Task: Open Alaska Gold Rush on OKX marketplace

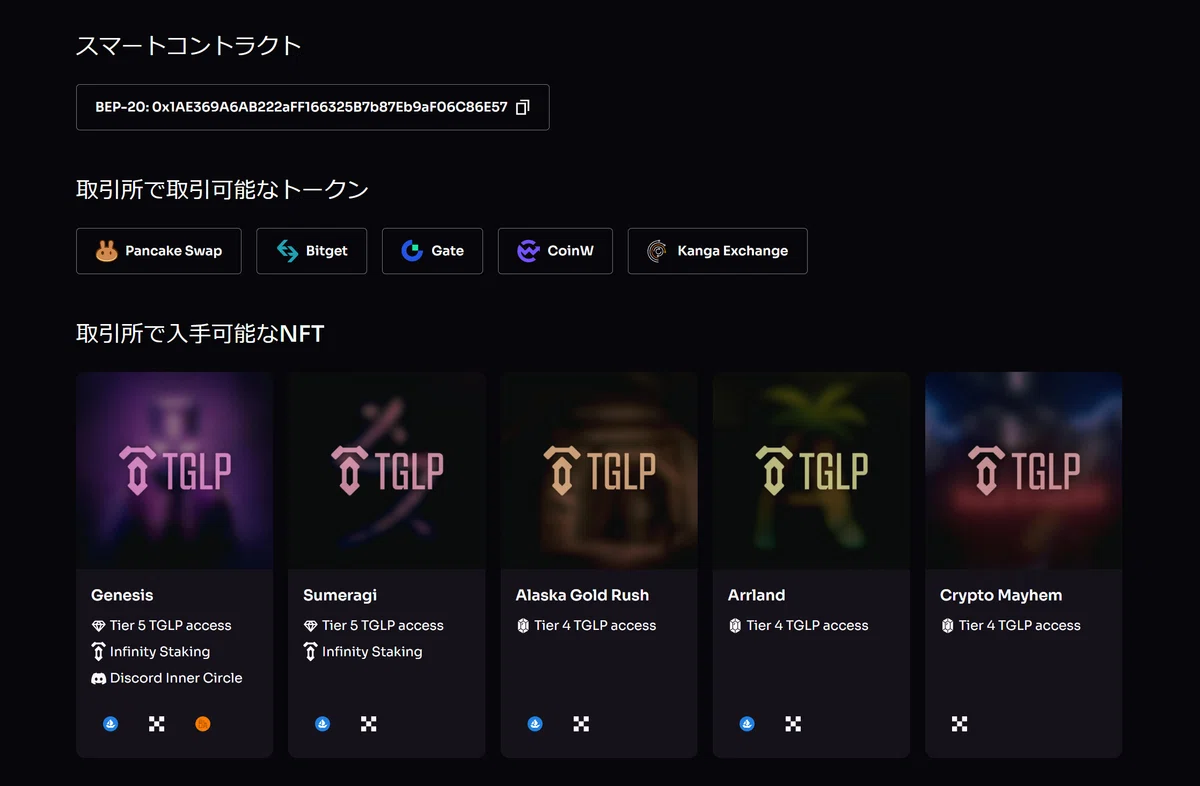Action: pyautogui.click(x=581, y=724)
